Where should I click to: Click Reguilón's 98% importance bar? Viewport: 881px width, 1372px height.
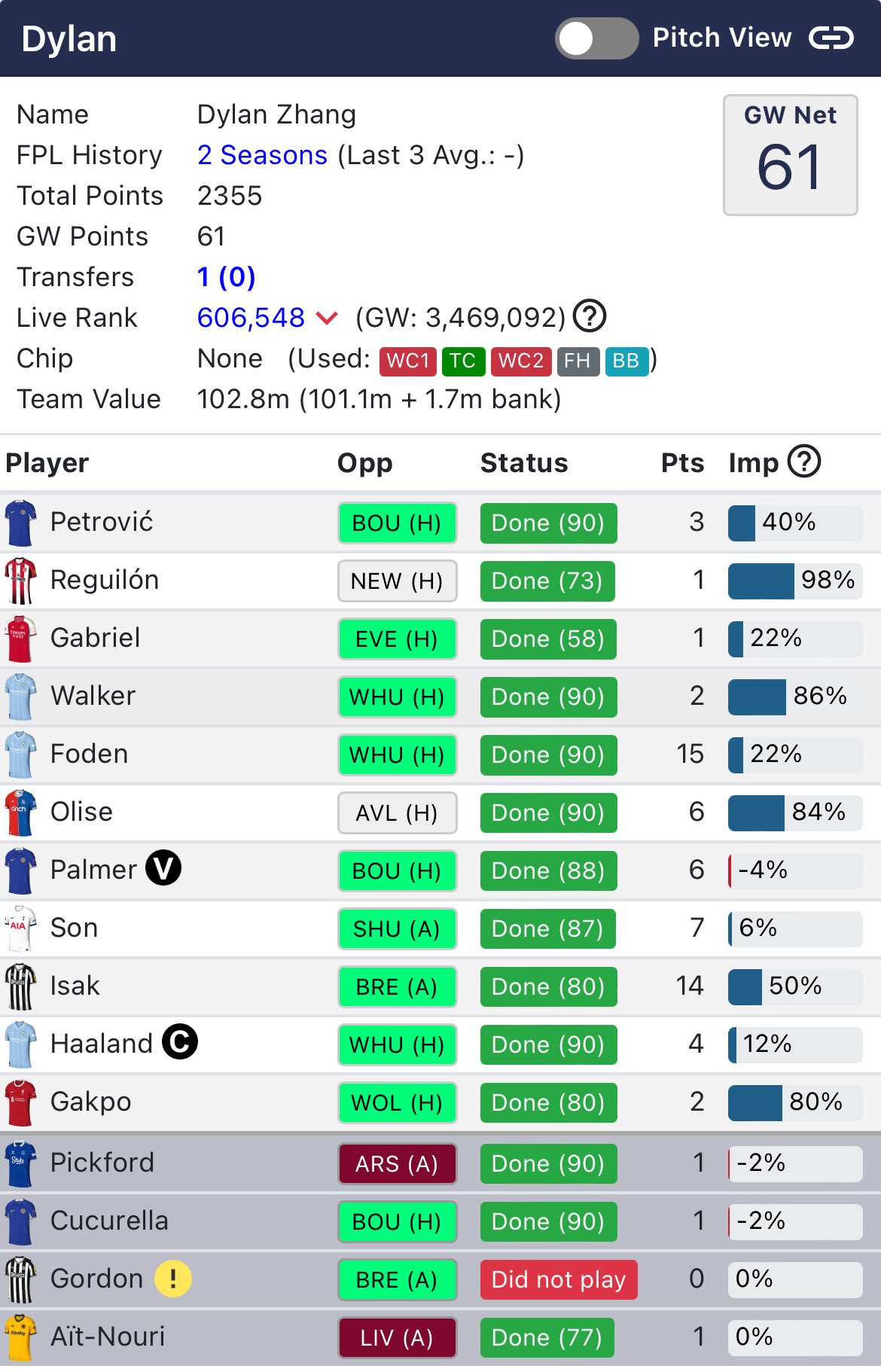pyautogui.click(x=795, y=581)
